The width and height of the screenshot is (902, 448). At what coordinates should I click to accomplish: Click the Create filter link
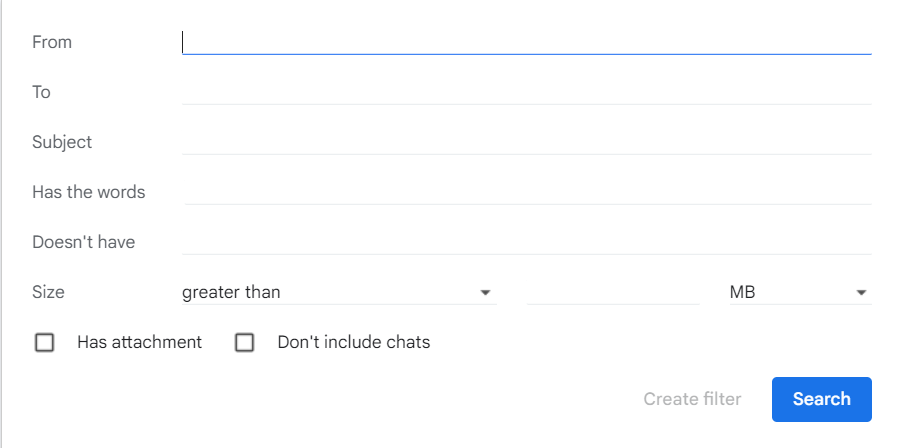[692, 399]
